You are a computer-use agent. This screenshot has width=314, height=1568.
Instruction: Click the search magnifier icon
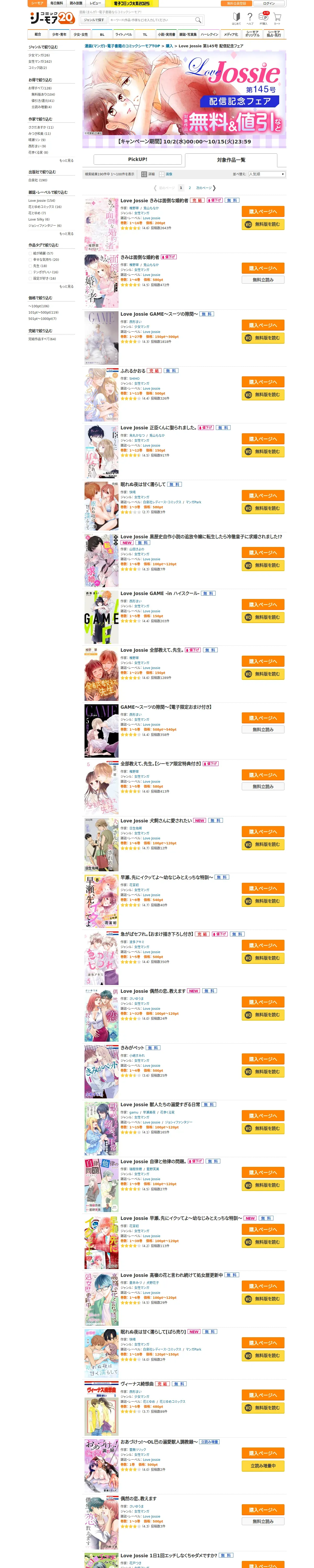(x=198, y=20)
